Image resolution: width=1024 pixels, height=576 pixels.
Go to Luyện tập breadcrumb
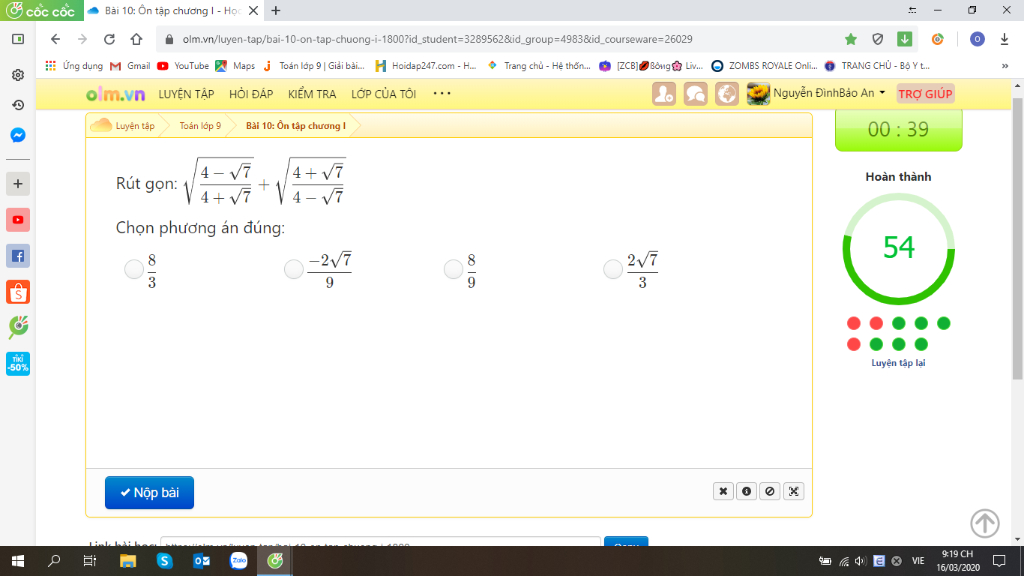[135, 125]
